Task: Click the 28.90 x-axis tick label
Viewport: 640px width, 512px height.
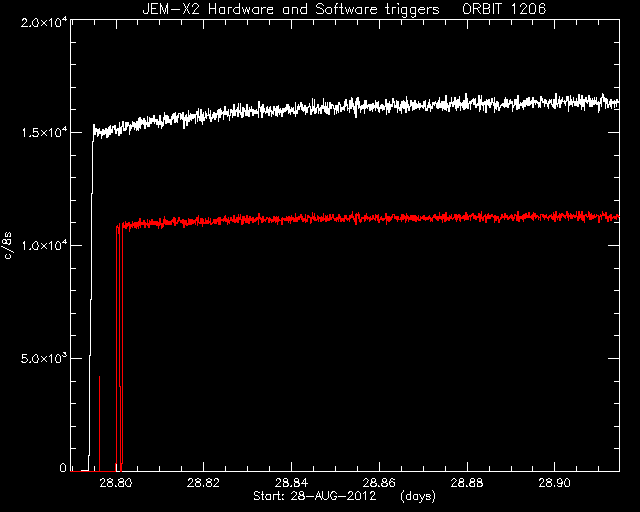Action: tap(555, 483)
